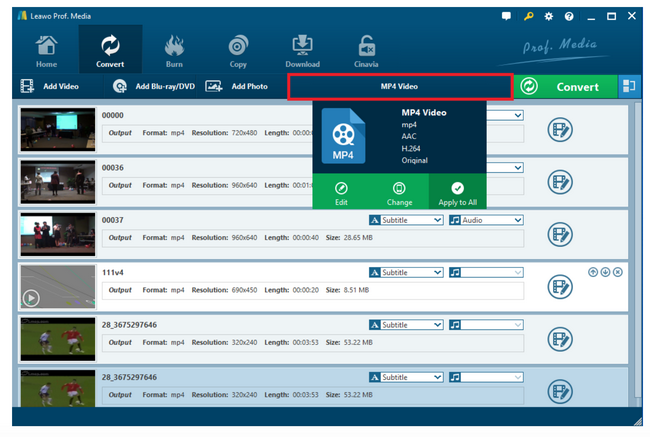The image size is (650, 437).
Task: Edit video 111v4 with edit icon
Action: coord(560,287)
